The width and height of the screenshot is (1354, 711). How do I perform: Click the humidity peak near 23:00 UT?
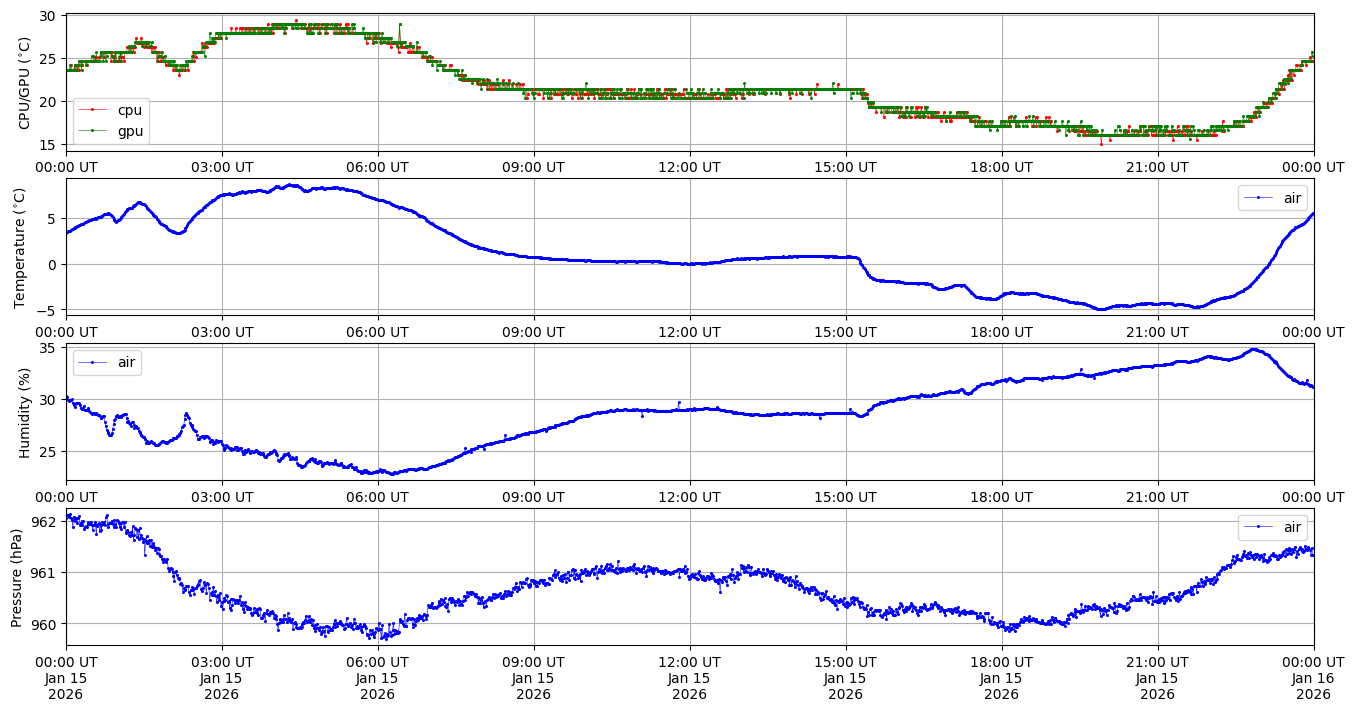pos(1254,350)
